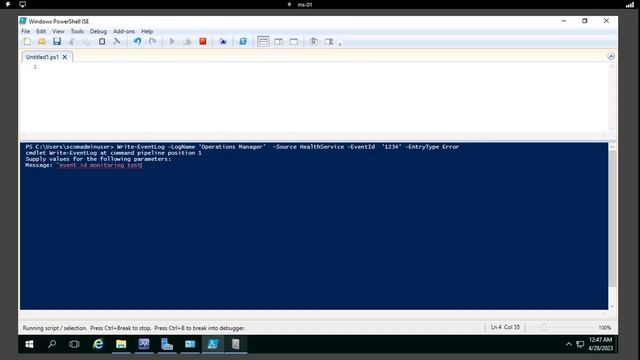640x360 pixels.
Task: Click the Message input text in the console
Action: [100, 165]
